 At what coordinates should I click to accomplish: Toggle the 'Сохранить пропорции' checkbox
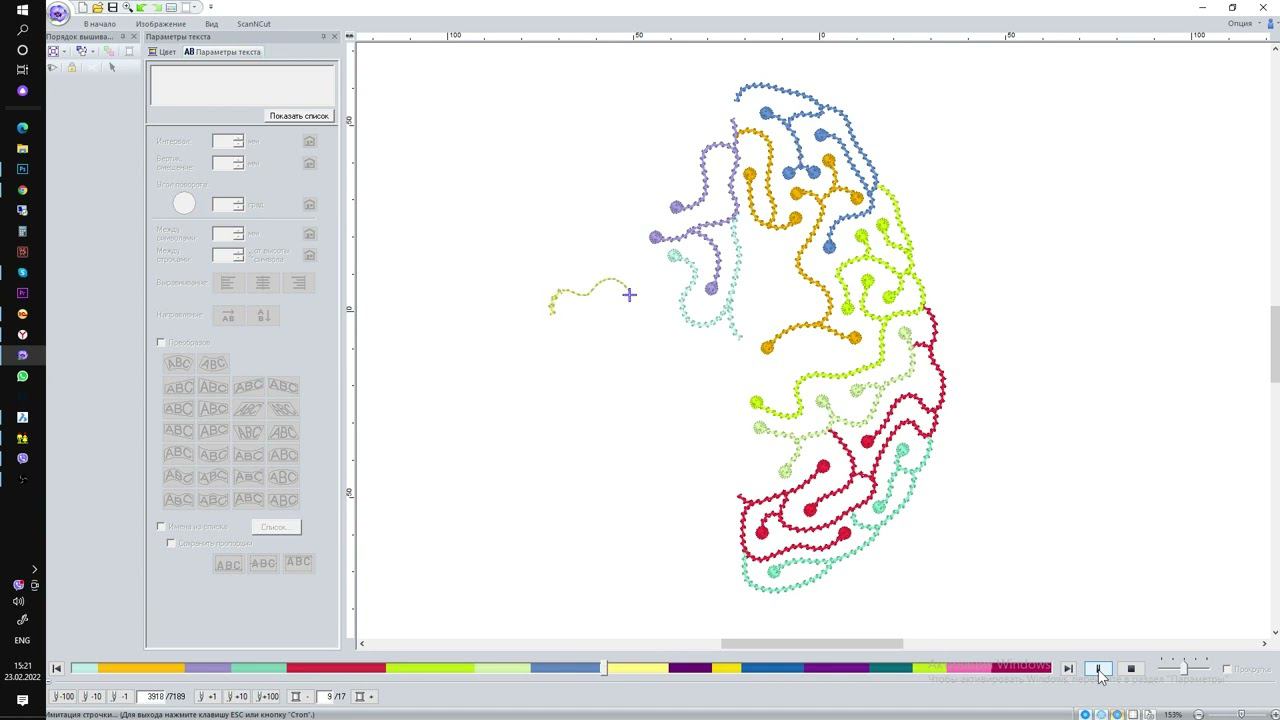[171, 543]
